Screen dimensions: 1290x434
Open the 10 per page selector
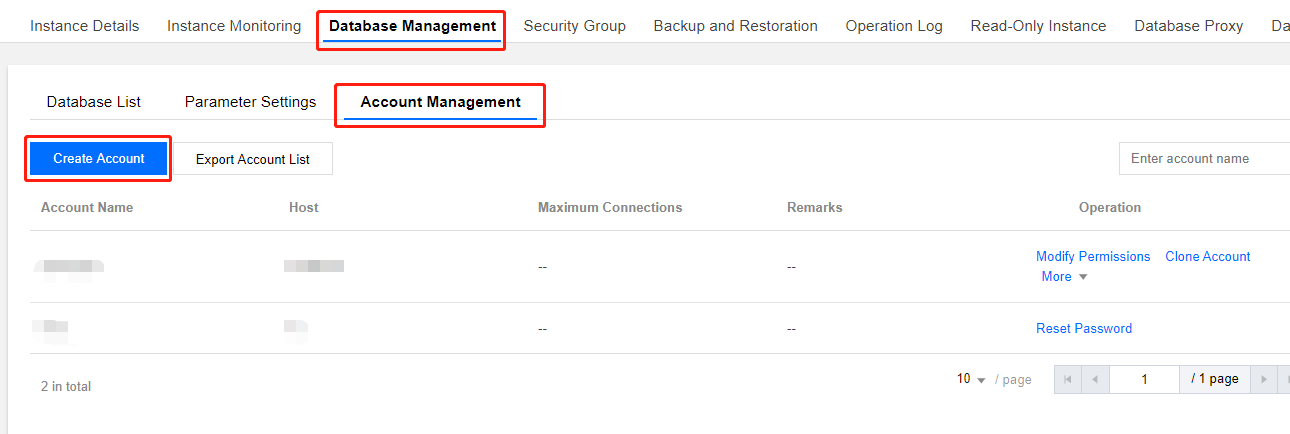[971, 379]
